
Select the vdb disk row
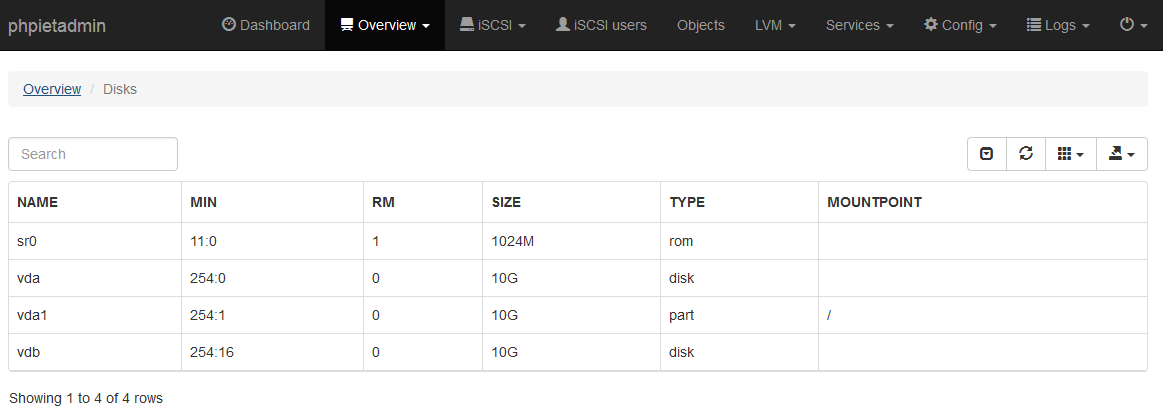point(578,352)
